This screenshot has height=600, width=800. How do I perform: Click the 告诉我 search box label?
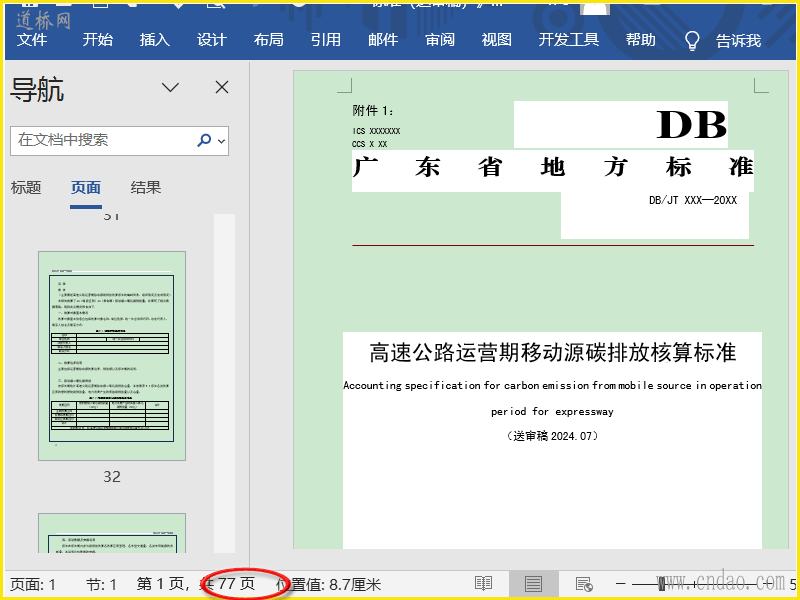tap(738, 40)
